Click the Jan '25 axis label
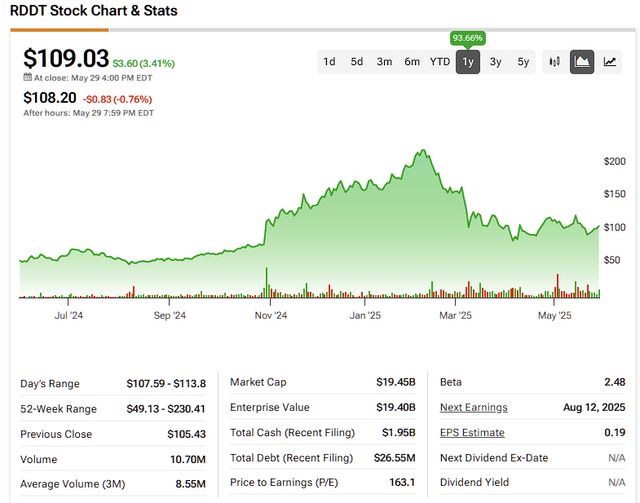Image resolution: width=640 pixels, height=503 pixels. 365,315
